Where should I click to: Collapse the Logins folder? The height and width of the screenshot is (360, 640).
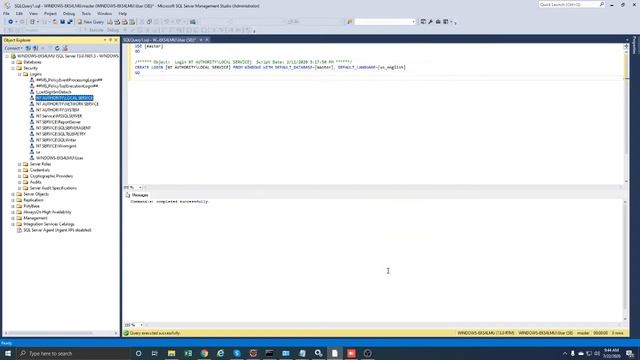tap(19, 74)
